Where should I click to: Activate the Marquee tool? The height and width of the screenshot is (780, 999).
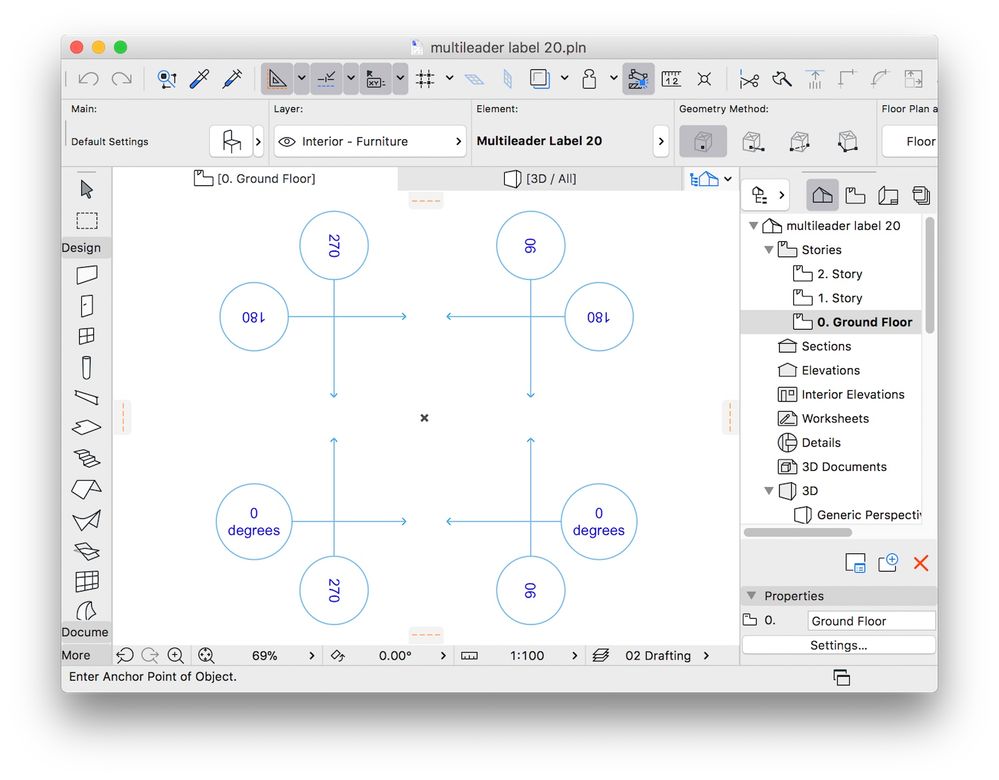coord(87,220)
